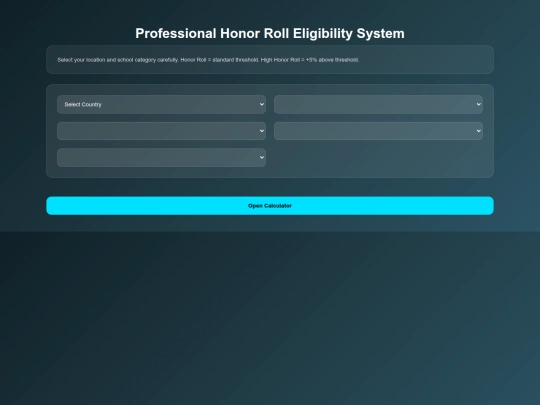This screenshot has width=540, height=405.
Task: Open the Select Country dropdown
Action: pos(161,104)
